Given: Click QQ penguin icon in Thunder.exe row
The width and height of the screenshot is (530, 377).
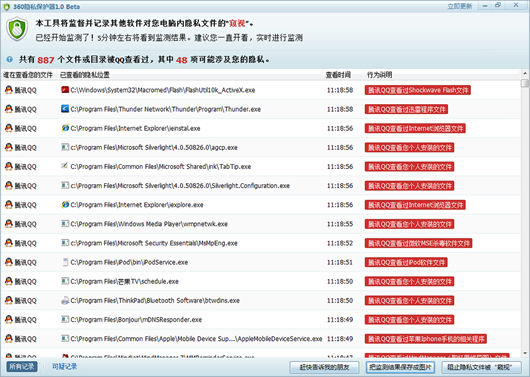Looking at the screenshot, I should (9, 109).
